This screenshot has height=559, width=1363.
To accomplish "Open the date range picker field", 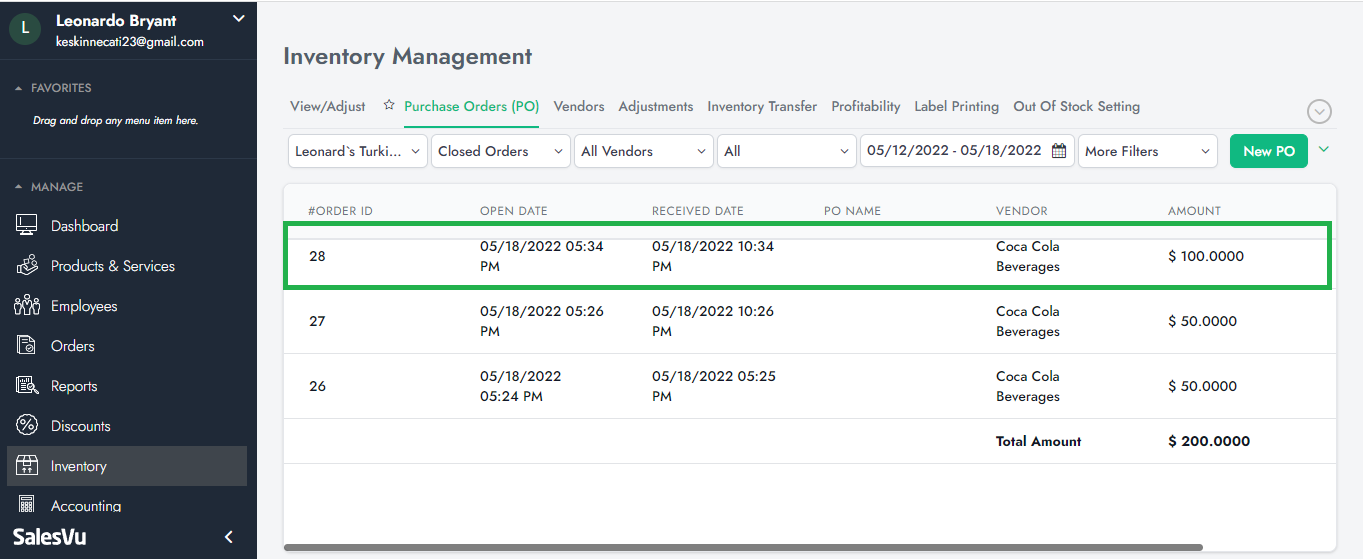I will tap(966, 151).
